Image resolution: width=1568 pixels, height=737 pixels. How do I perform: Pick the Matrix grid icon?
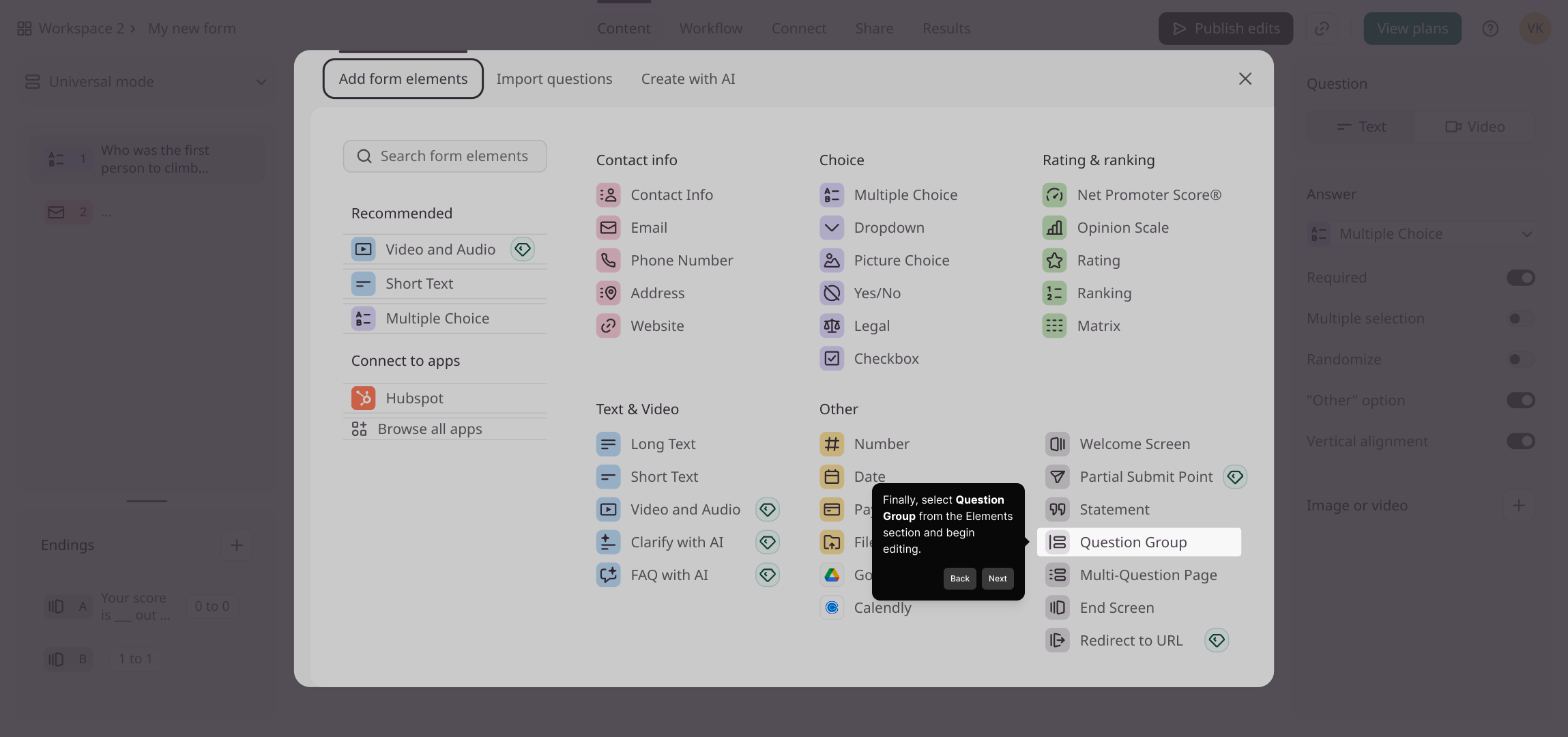click(1054, 326)
